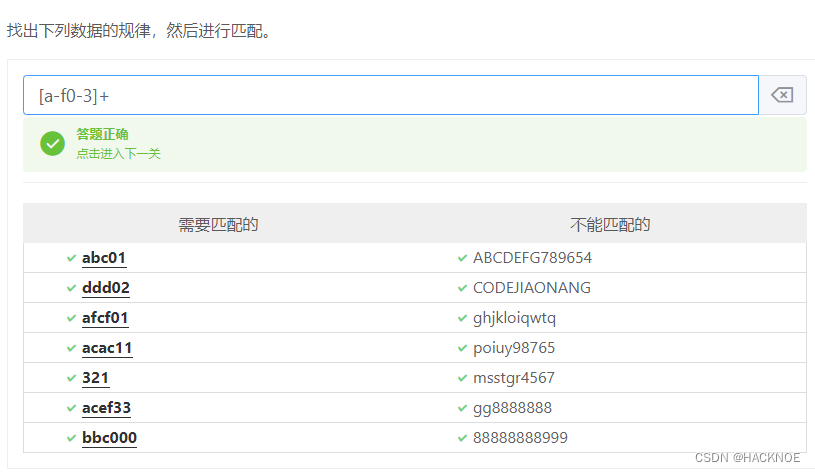Click the check mark icon next to abc01
This screenshot has width=815, height=472.
pyautogui.click(x=71, y=258)
